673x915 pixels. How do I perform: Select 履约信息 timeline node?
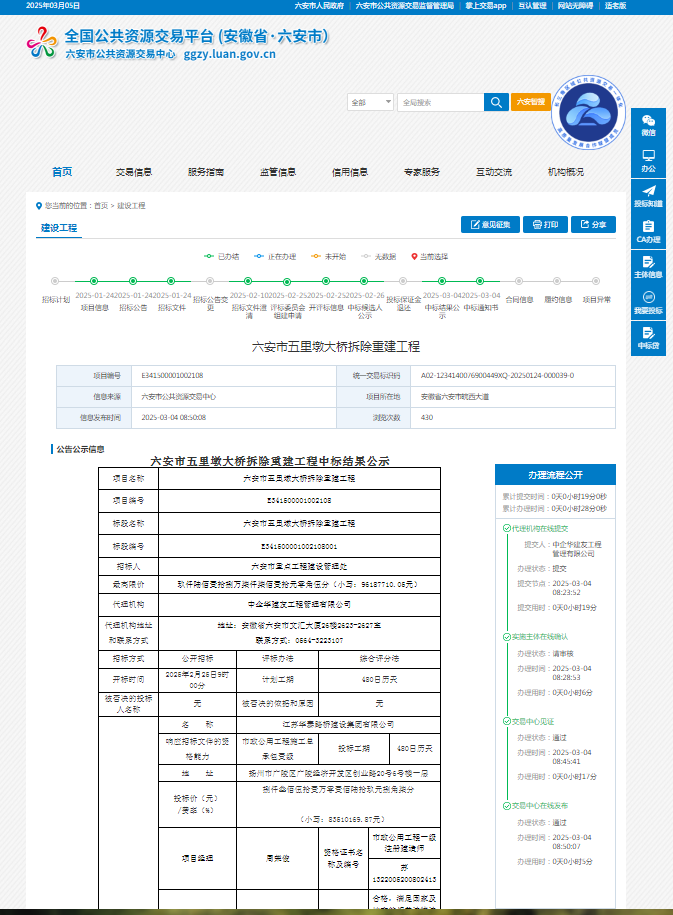pos(557,281)
